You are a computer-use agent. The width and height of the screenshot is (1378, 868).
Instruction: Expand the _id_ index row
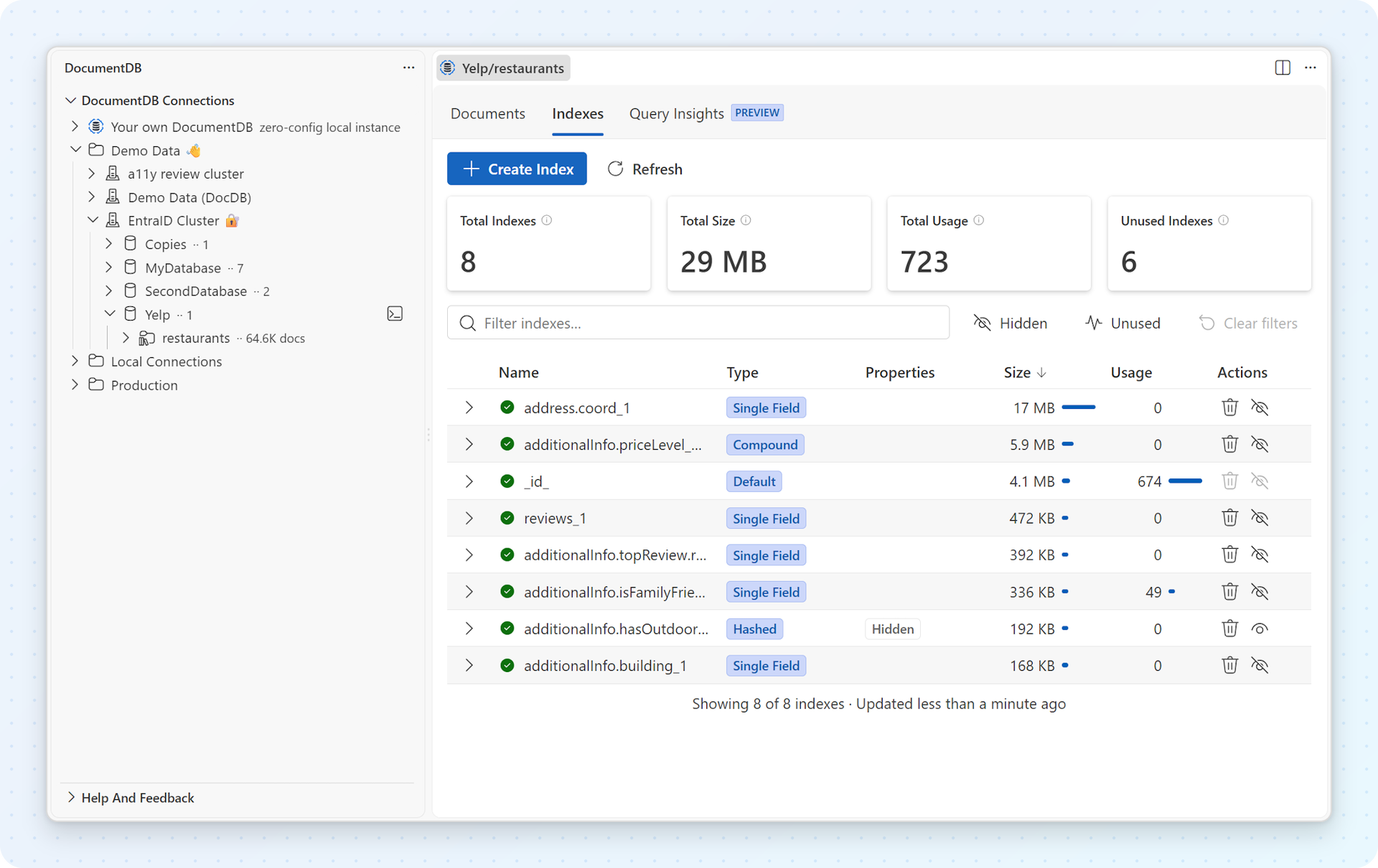(x=469, y=481)
